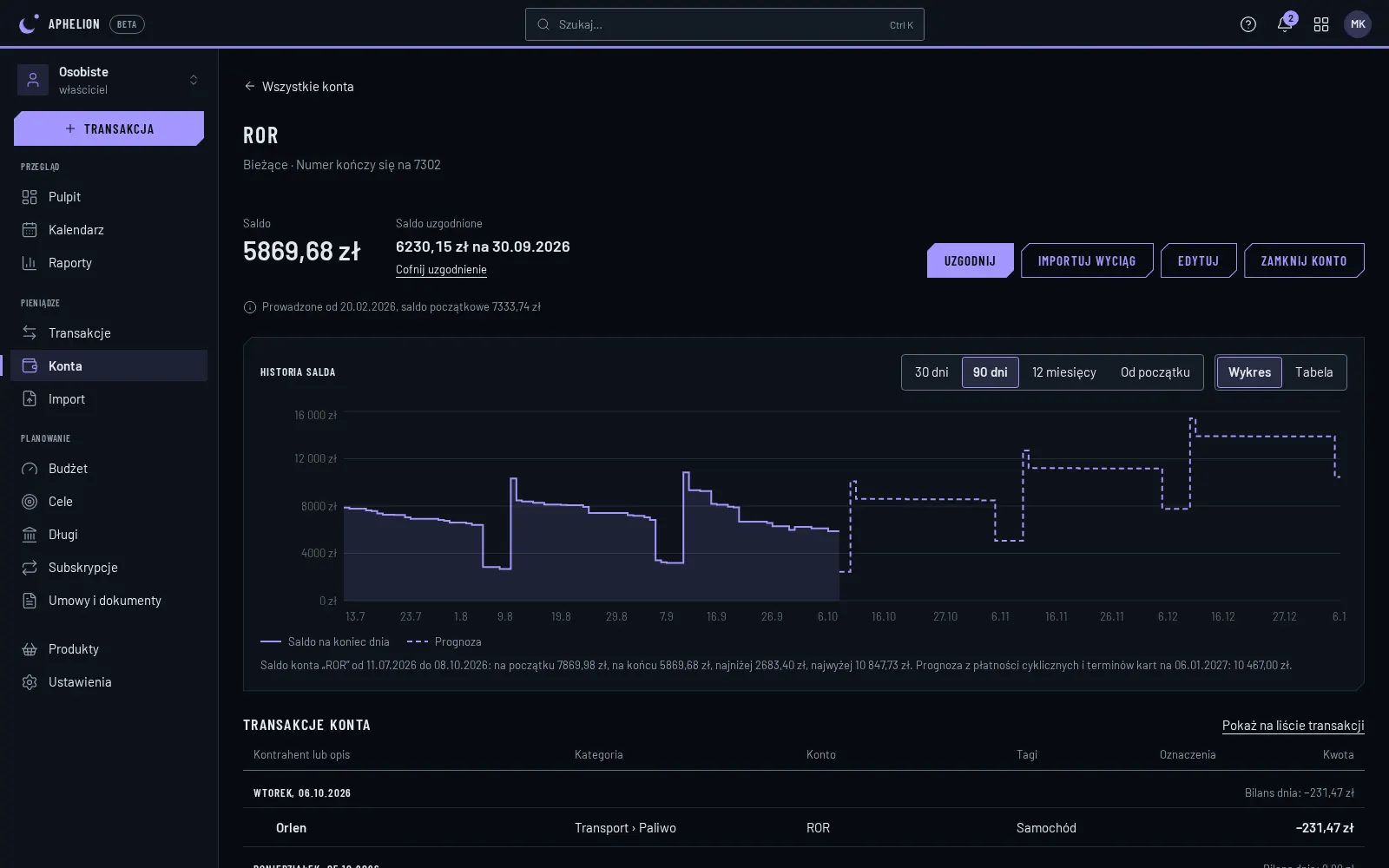Go to Wszystkie konta back link
This screenshot has height=868, width=1389.
[299, 87]
